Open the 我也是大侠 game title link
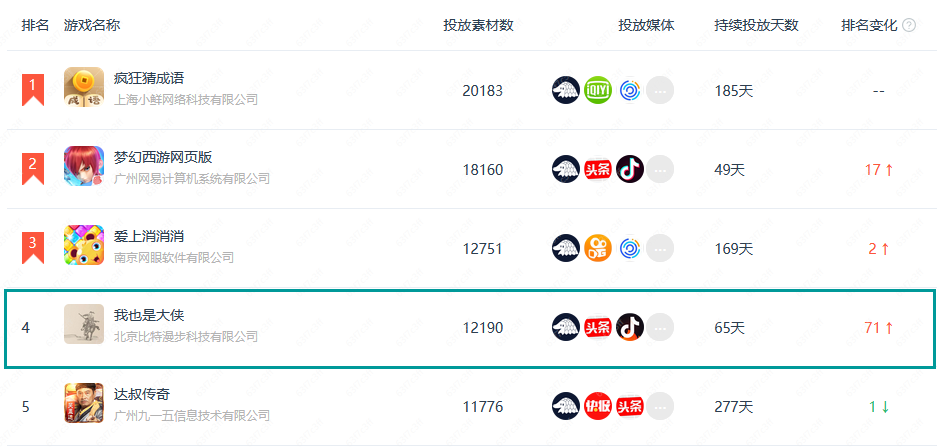The width and height of the screenshot is (945, 448). [149, 315]
